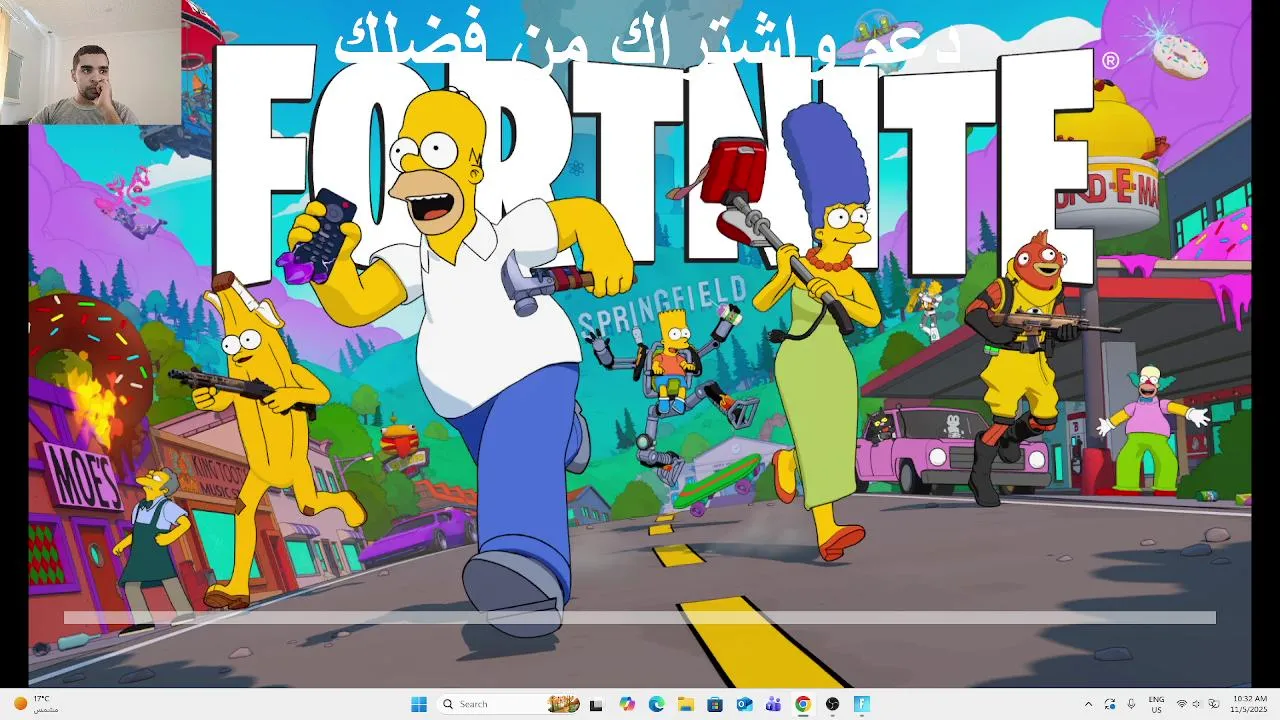Viewport: 1280px width, 720px height.
Task: Open the volume speaker tray icon
Action: click(x=1198, y=704)
